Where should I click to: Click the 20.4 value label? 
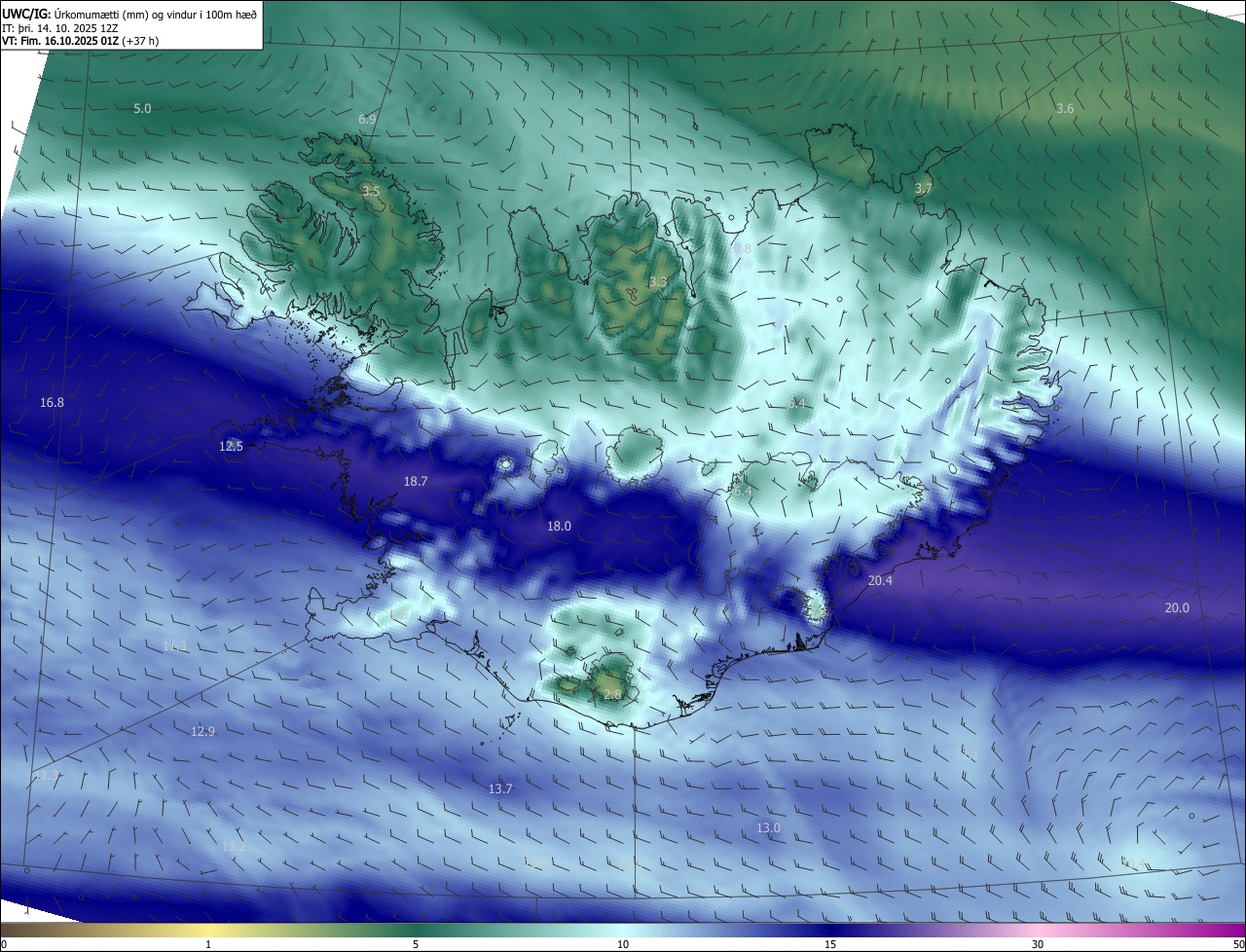click(x=880, y=580)
